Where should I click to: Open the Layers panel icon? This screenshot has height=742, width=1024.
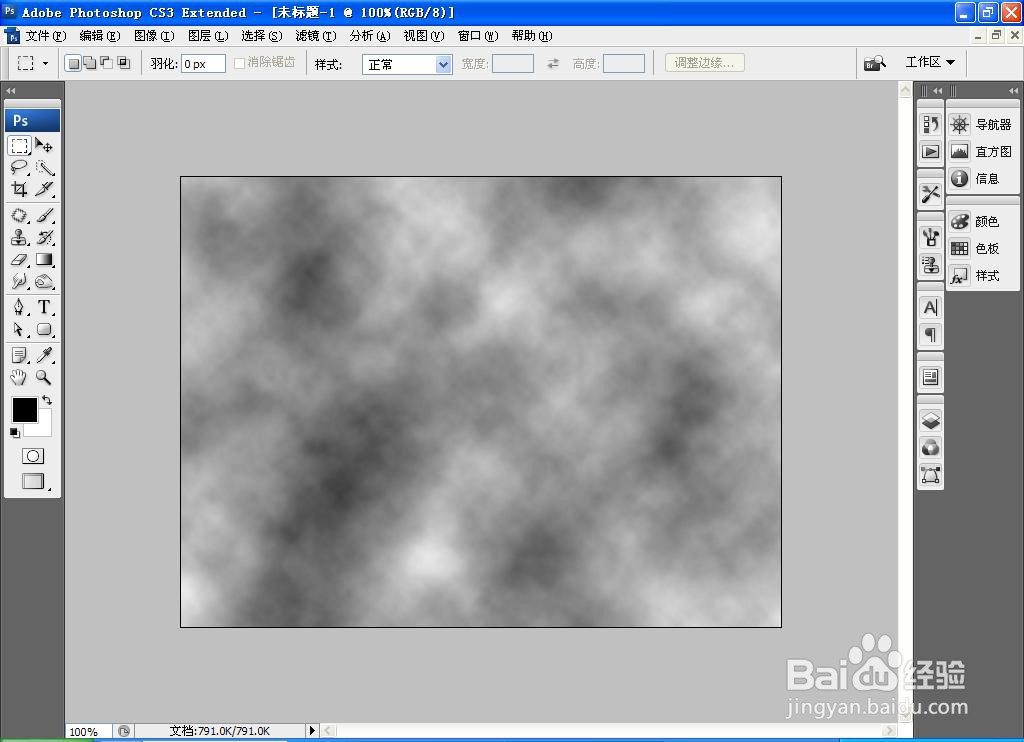(x=931, y=420)
